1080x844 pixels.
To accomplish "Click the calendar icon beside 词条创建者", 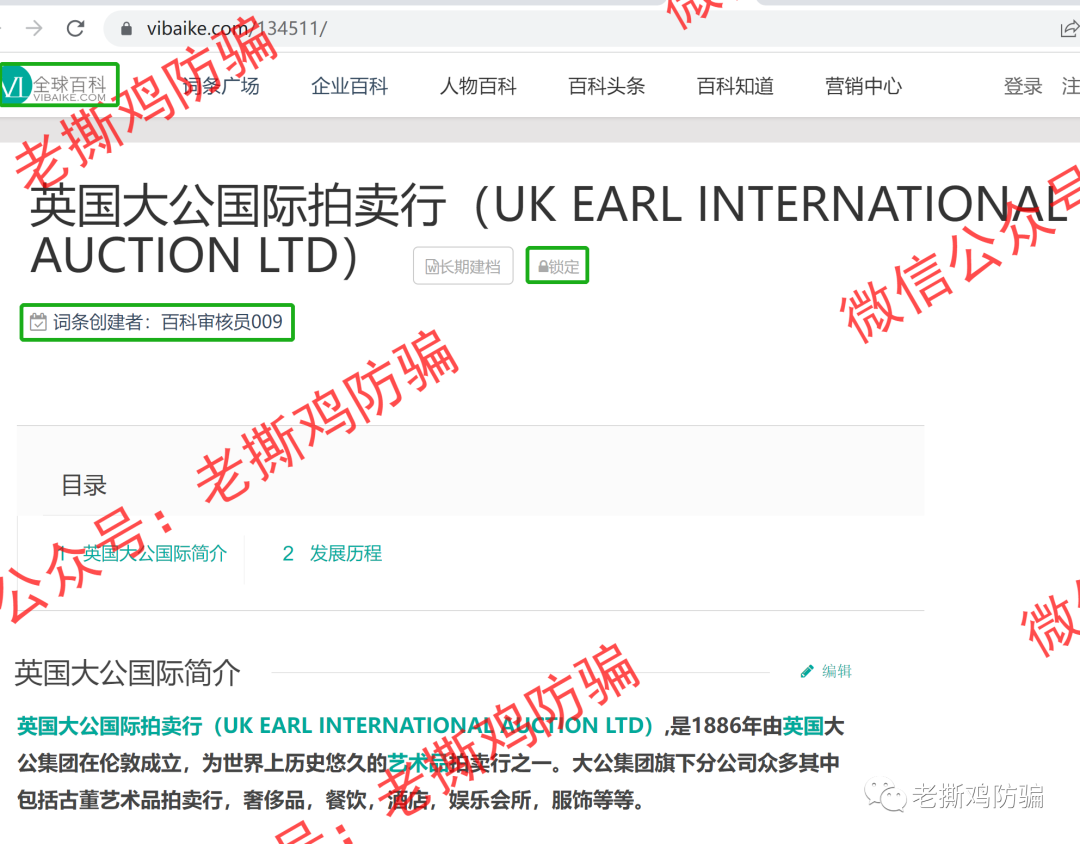I will coord(38,322).
